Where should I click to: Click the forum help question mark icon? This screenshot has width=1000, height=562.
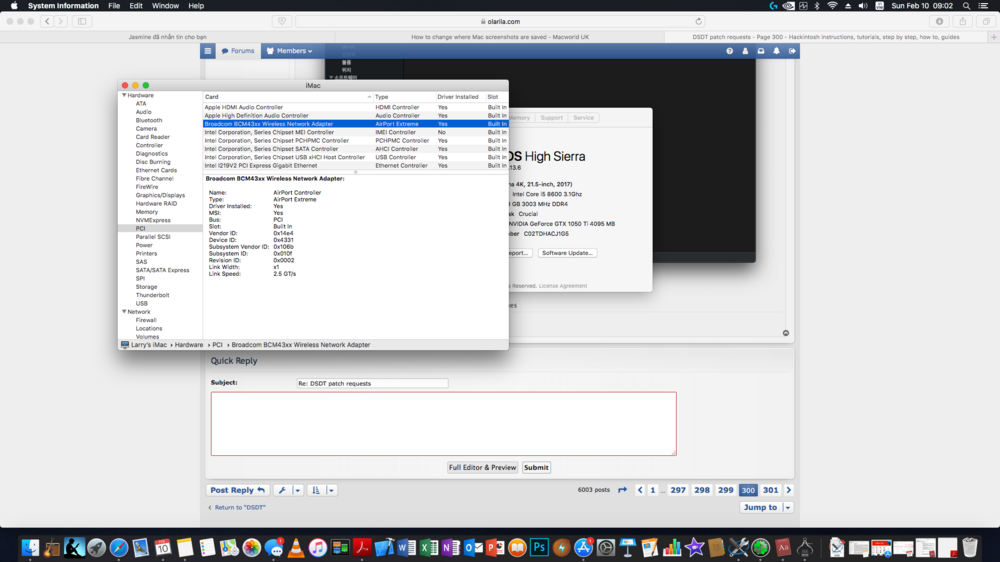point(730,51)
